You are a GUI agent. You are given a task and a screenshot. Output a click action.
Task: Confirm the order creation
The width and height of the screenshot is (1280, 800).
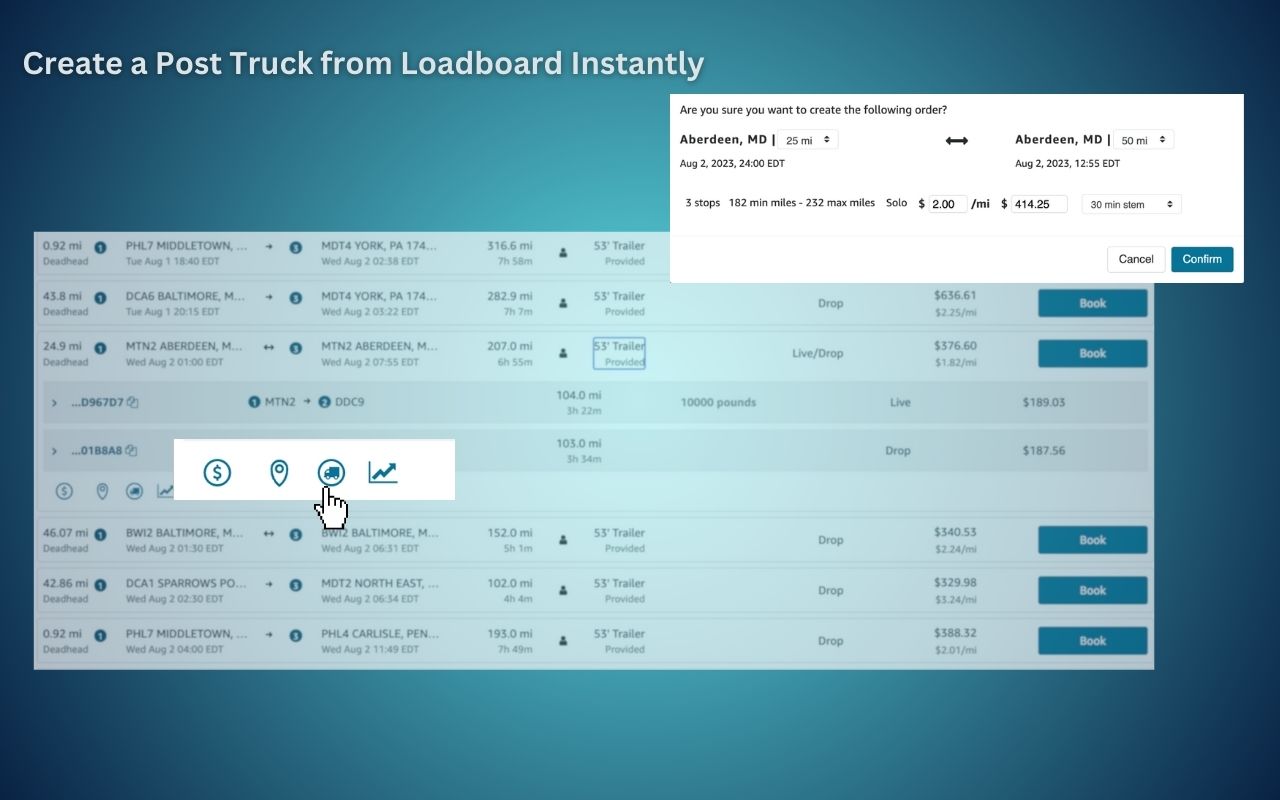tap(1202, 259)
